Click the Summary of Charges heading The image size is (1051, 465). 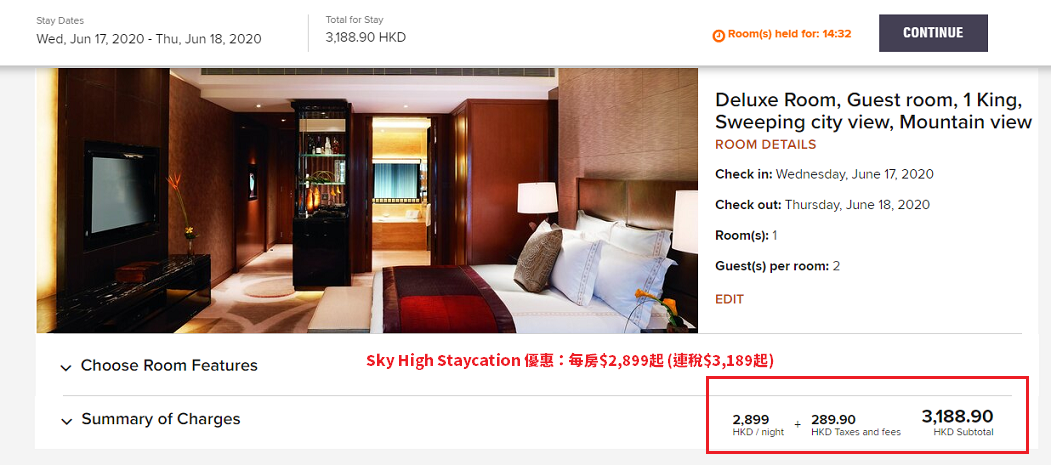pyautogui.click(x=161, y=419)
